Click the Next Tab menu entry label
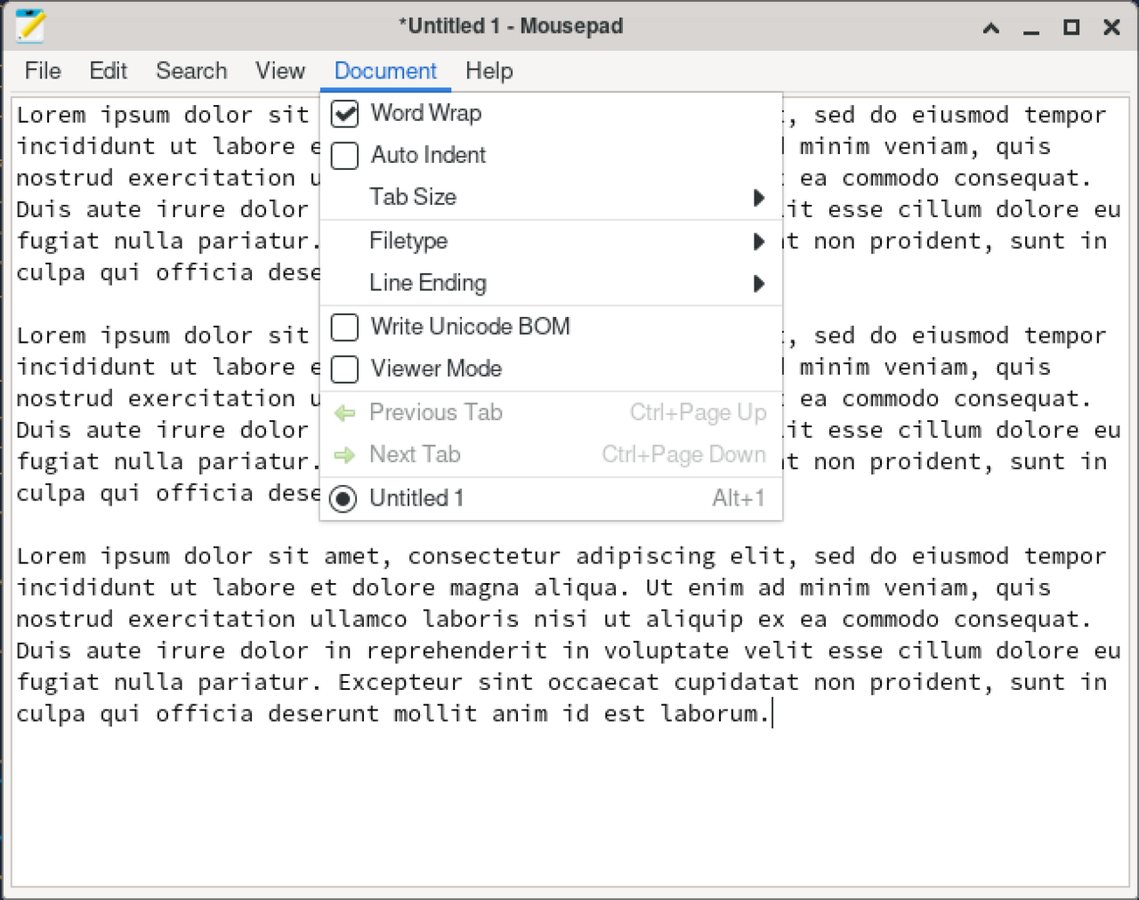 [x=415, y=455]
